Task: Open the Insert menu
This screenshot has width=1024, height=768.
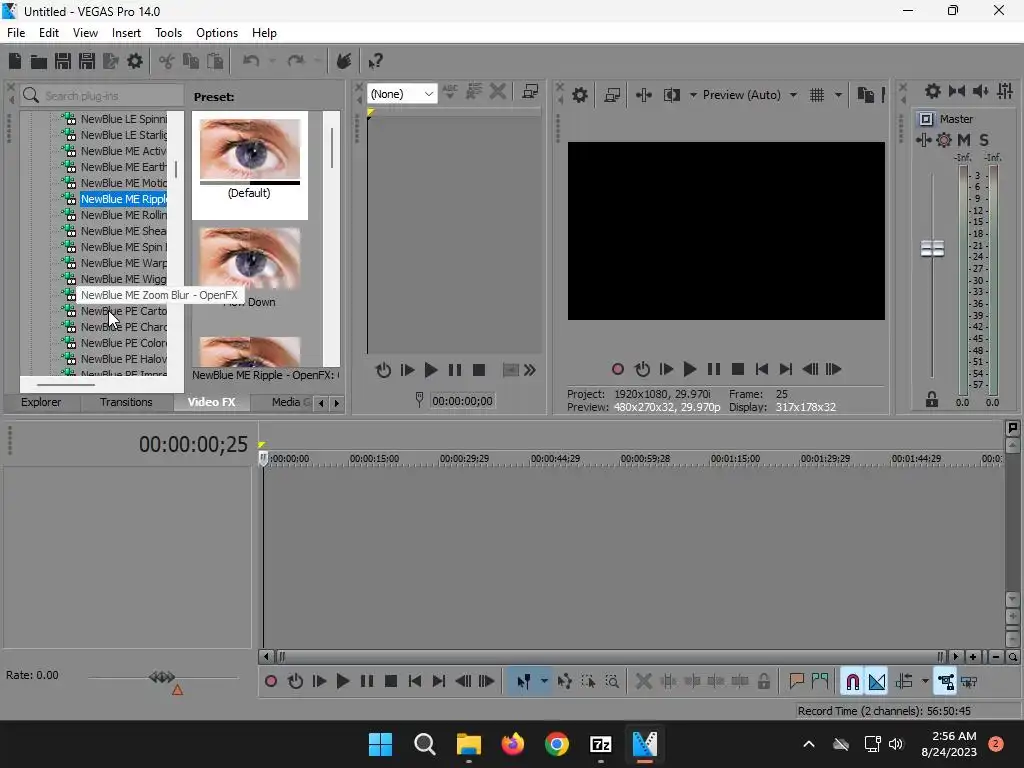Action: 126,33
